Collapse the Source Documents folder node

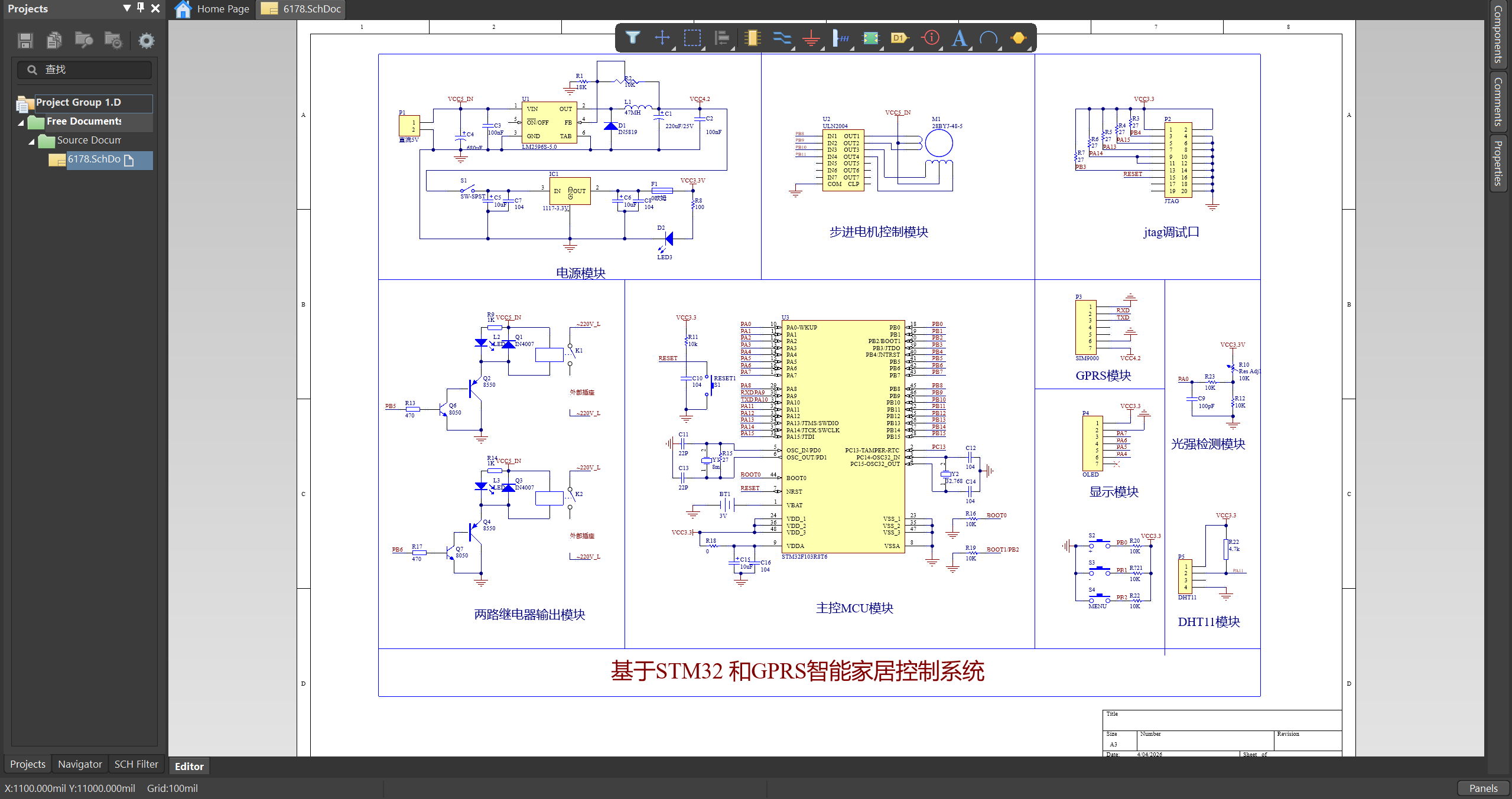(32, 141)
